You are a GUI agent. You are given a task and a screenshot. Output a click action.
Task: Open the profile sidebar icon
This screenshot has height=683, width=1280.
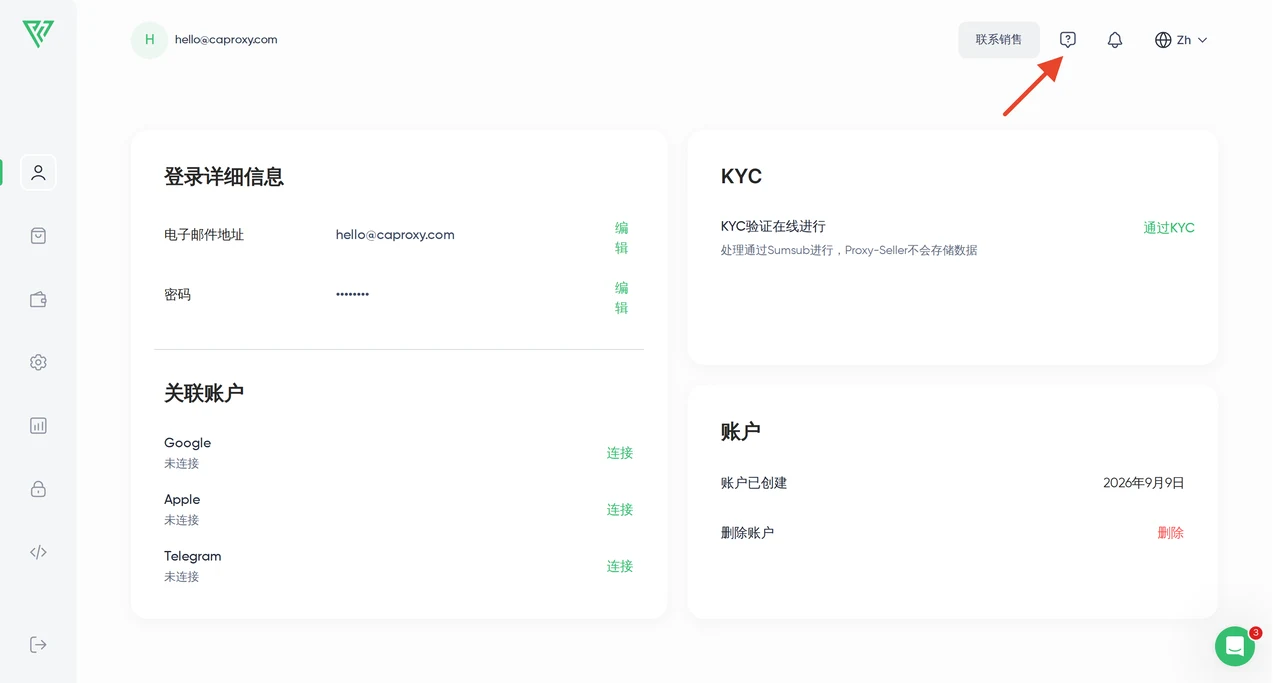pyautogui.click(x=38, y=172)
